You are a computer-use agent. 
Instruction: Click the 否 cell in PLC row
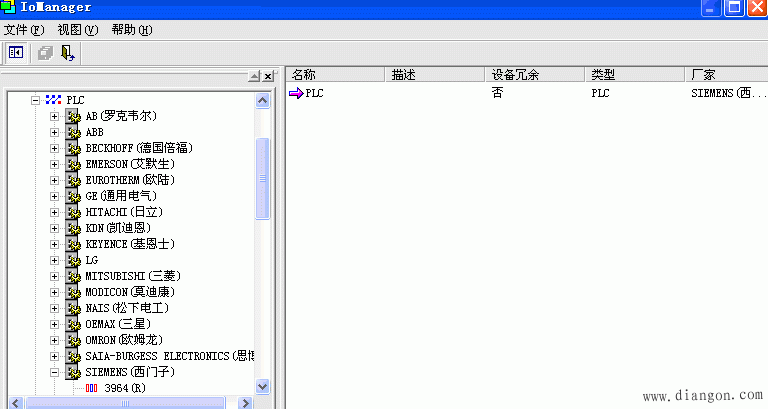(497, 93)
